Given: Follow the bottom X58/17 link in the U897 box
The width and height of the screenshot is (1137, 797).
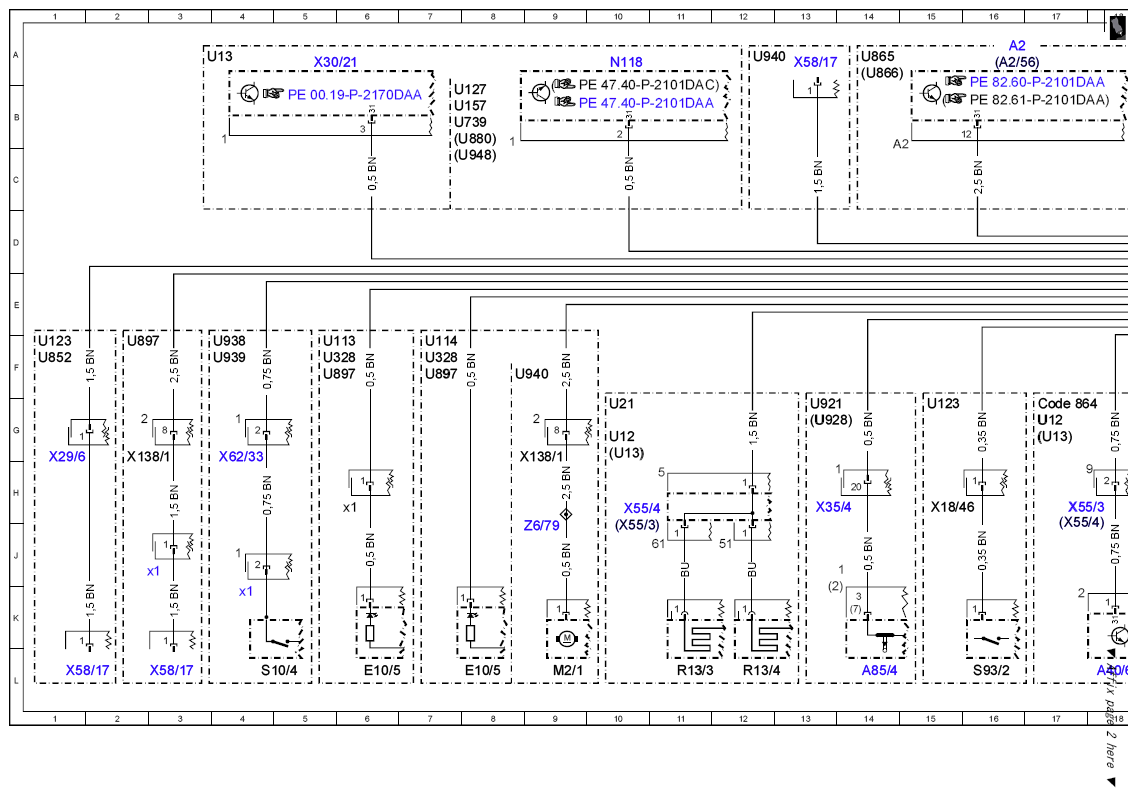Looking at the screenshot, I should pos(172,670).
